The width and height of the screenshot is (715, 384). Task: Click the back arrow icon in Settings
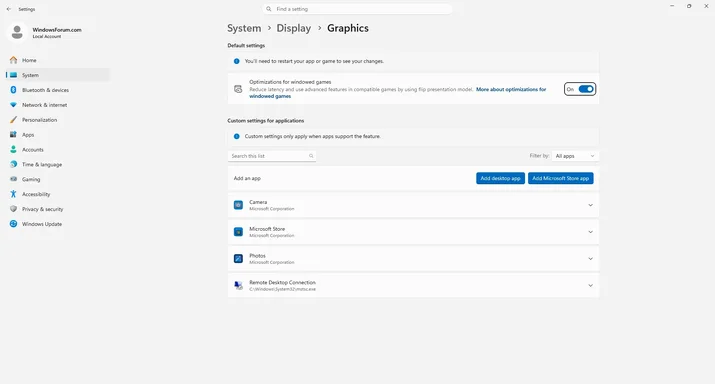pos(9,9)
